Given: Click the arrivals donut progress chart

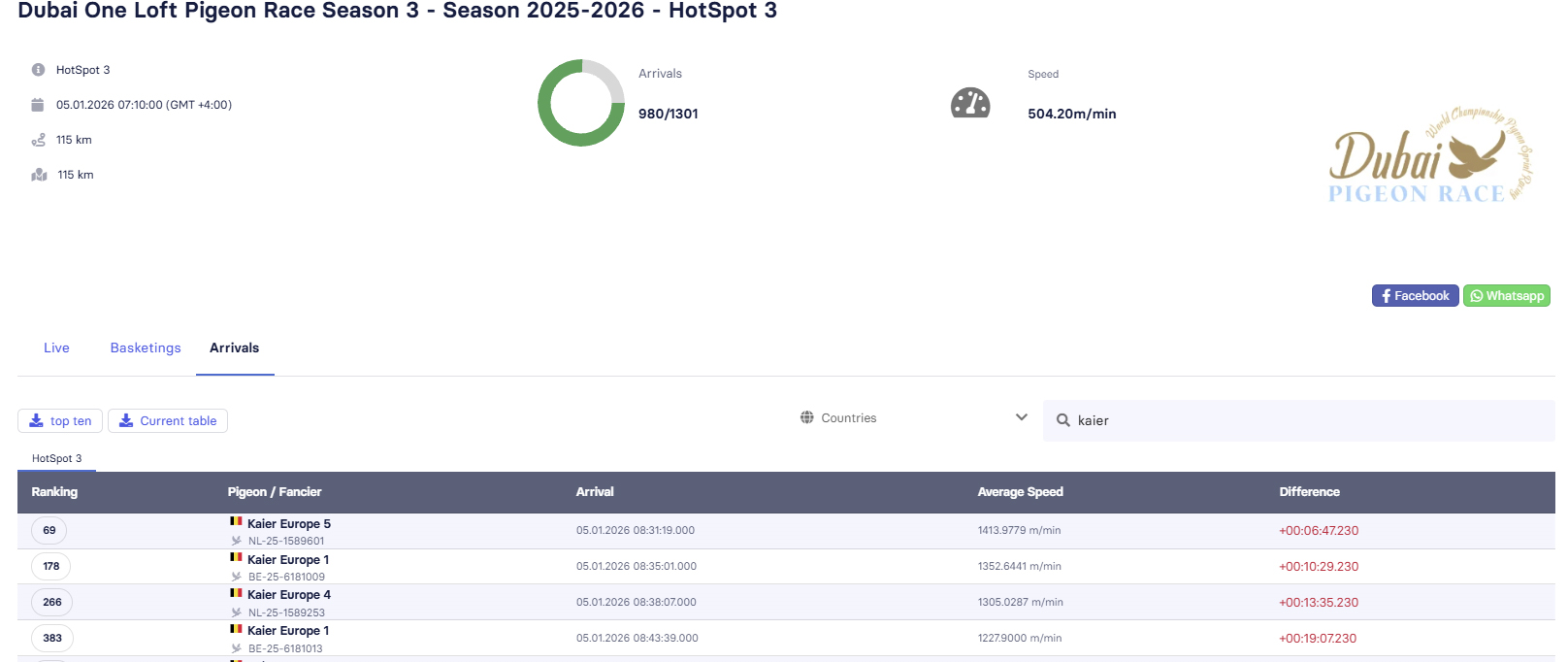Looking at the screenshot, I should pos(581,103).
